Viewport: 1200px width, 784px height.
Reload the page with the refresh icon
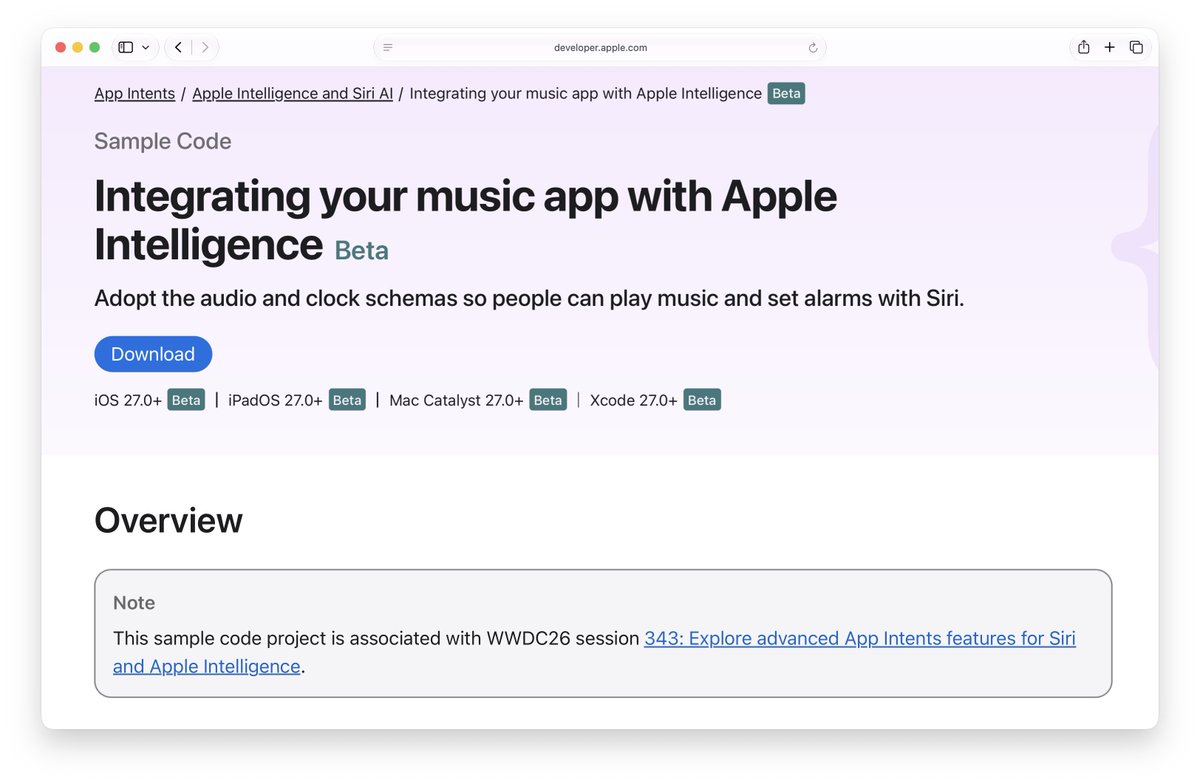pyautogui.click(x=812, y=47)
